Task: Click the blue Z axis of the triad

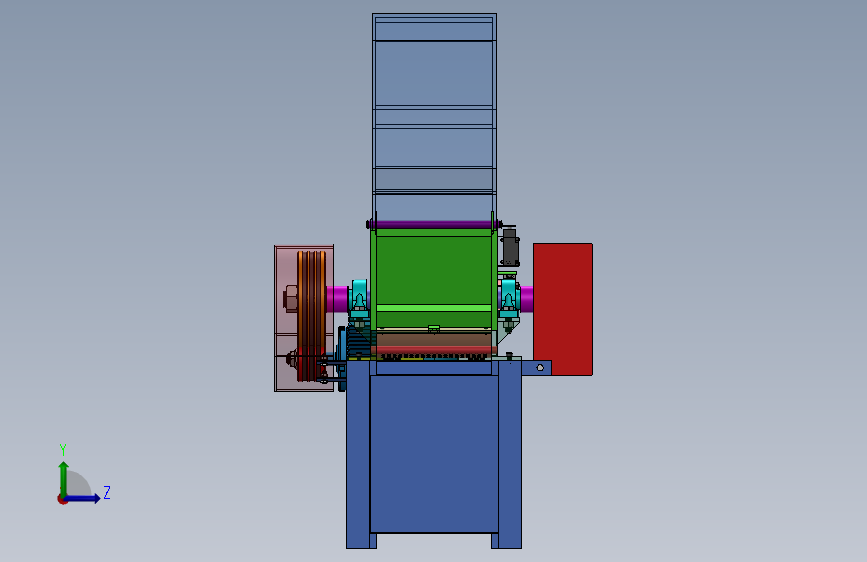Action: pos(83,498)
